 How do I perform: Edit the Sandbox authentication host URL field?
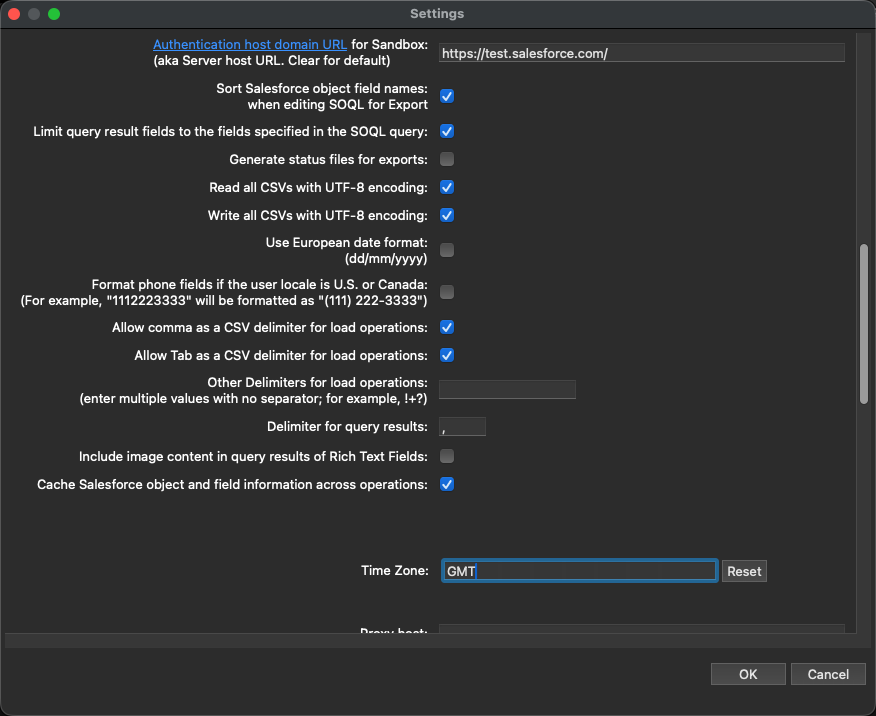pyautogui.click(x=641, y=53)
